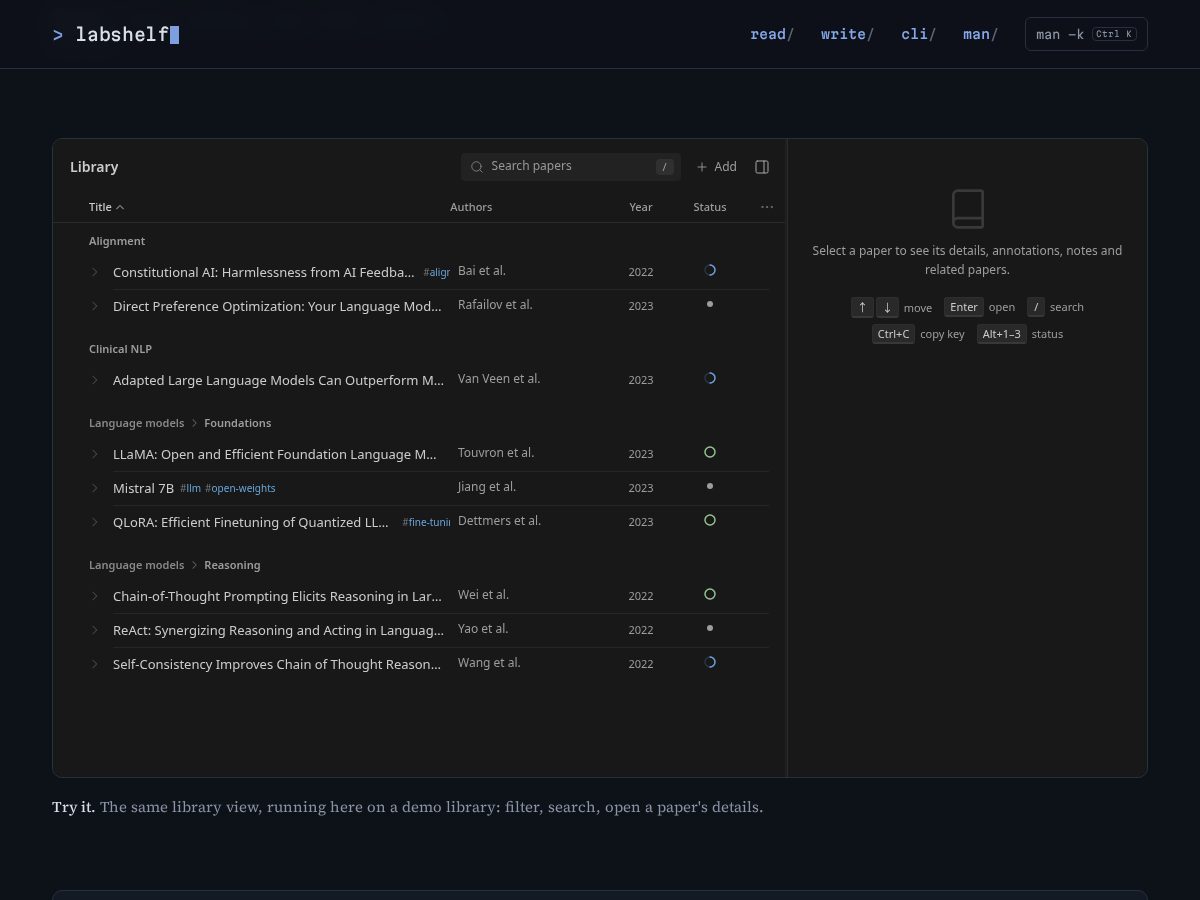The image size is (1200, 900).
Task: Open the read/ navigation link
Action: point(772,34)
